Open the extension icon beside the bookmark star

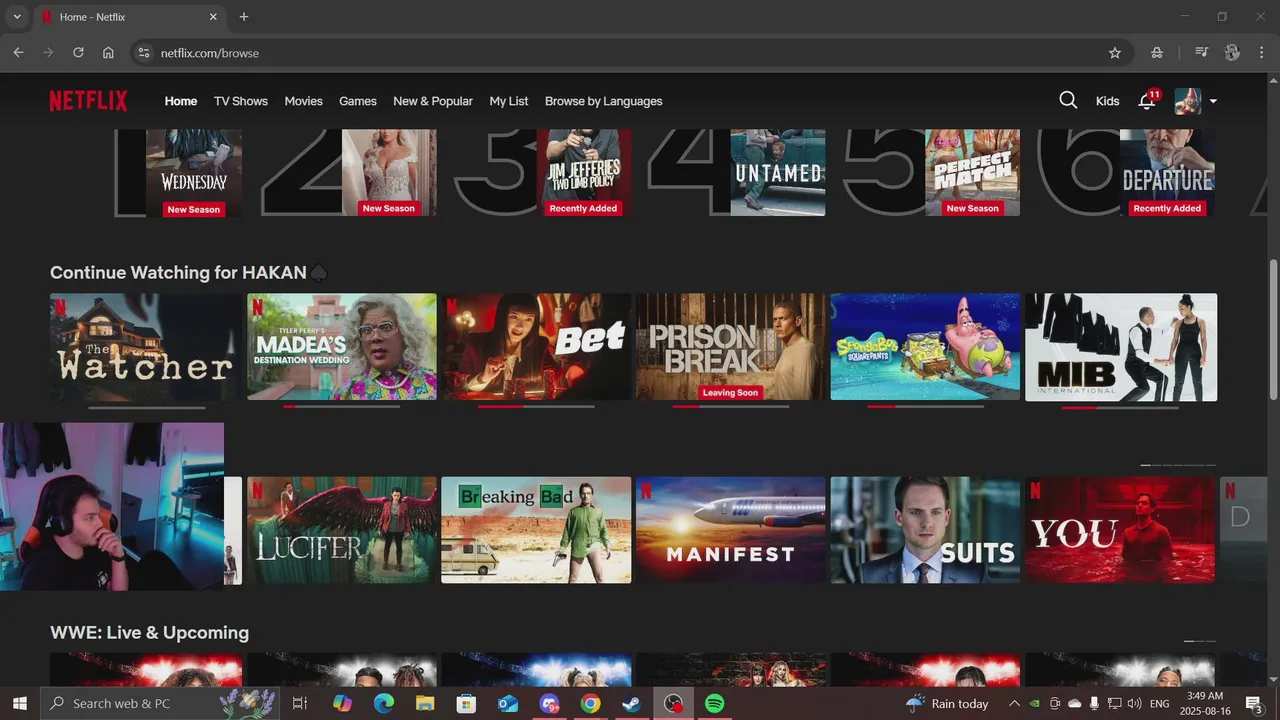tap(1157, 52)
